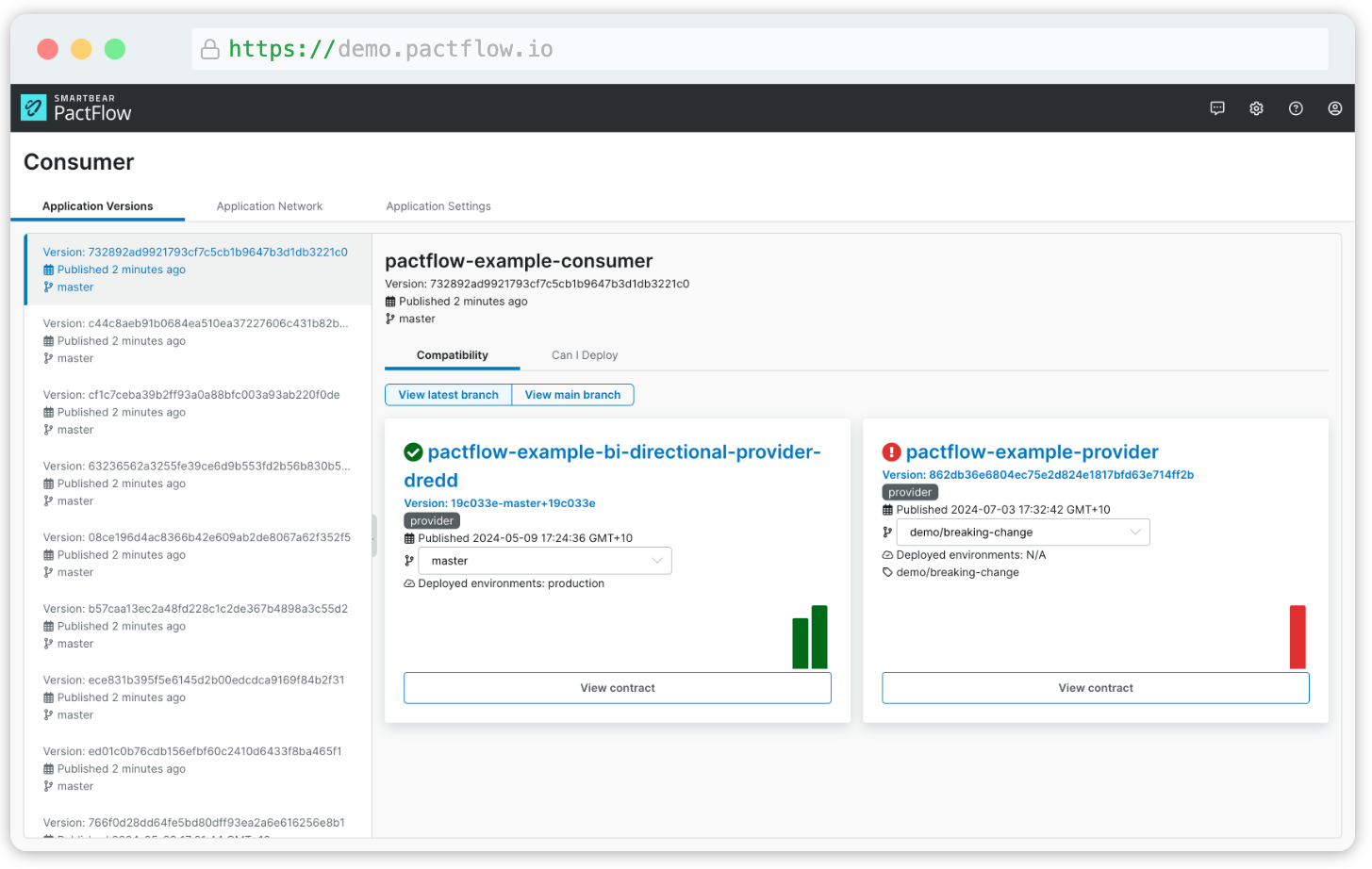Open pactflow-example-provider link
The image size is (1372, 869).
tap(1033, 452)
